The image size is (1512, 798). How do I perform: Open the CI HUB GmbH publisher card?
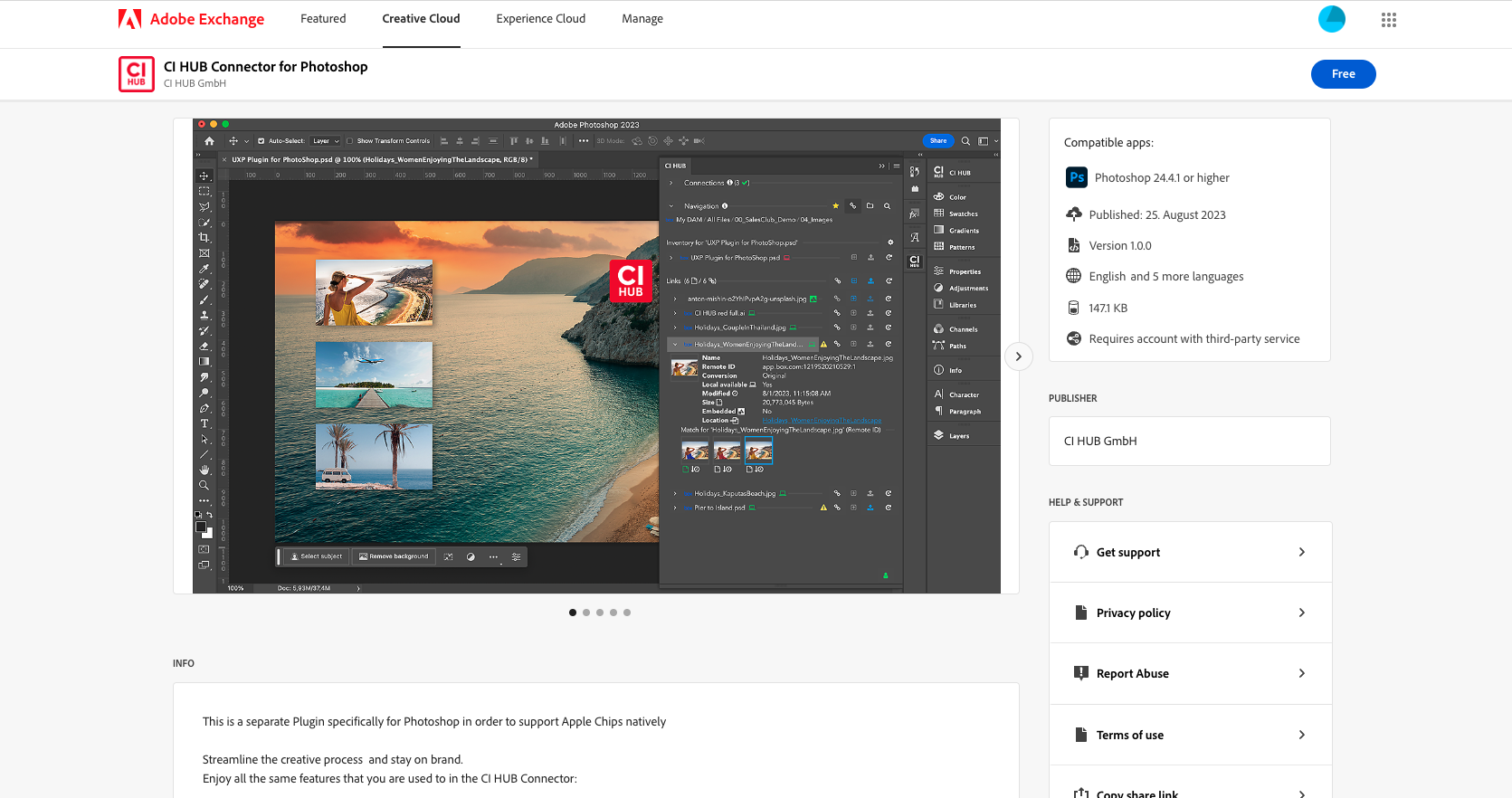click(1189, 442)
